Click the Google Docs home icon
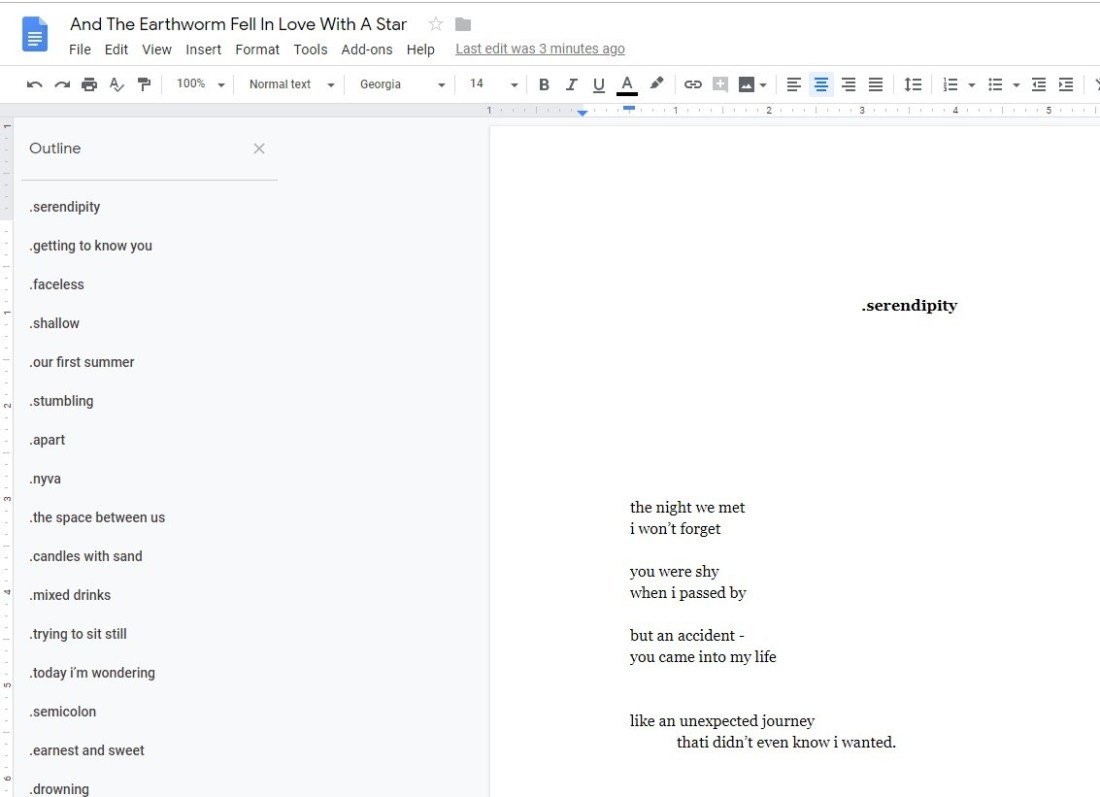Screen dimensions: 1100x797 35,35
